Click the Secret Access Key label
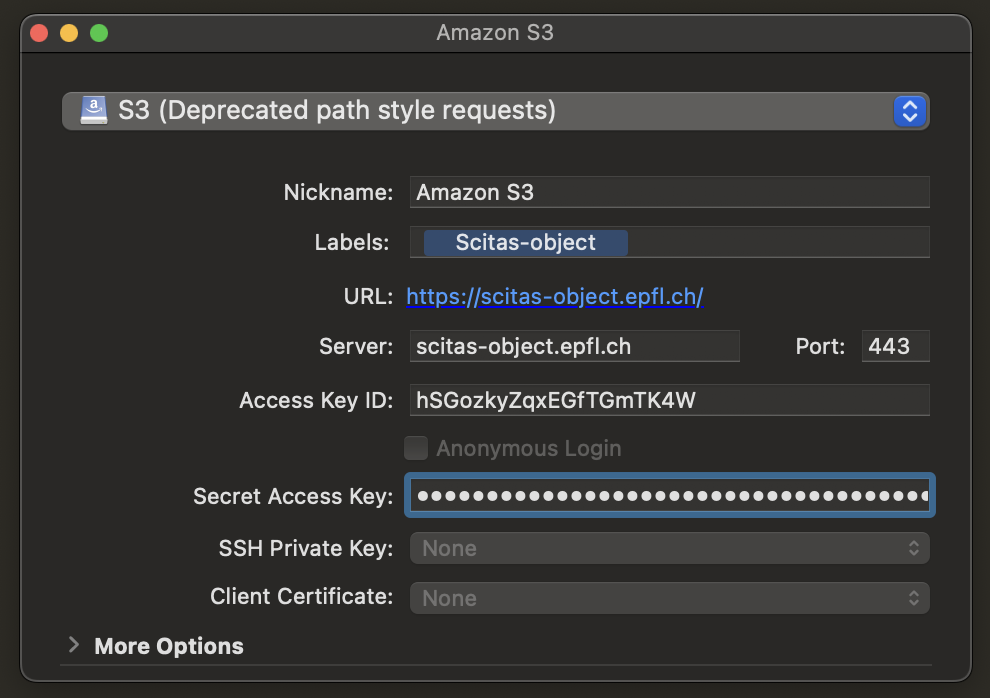The image size is (990, 698). tap(293, 497)
